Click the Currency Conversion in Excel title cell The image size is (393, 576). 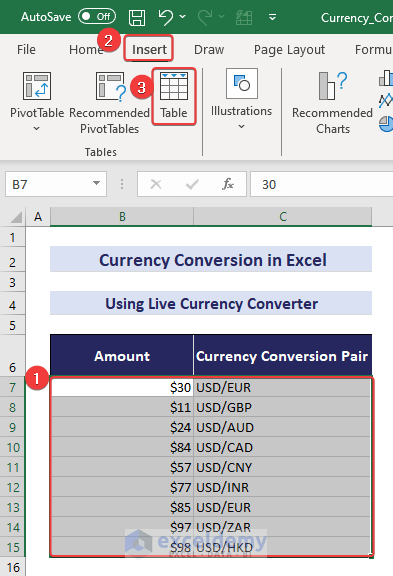(211, 260)
